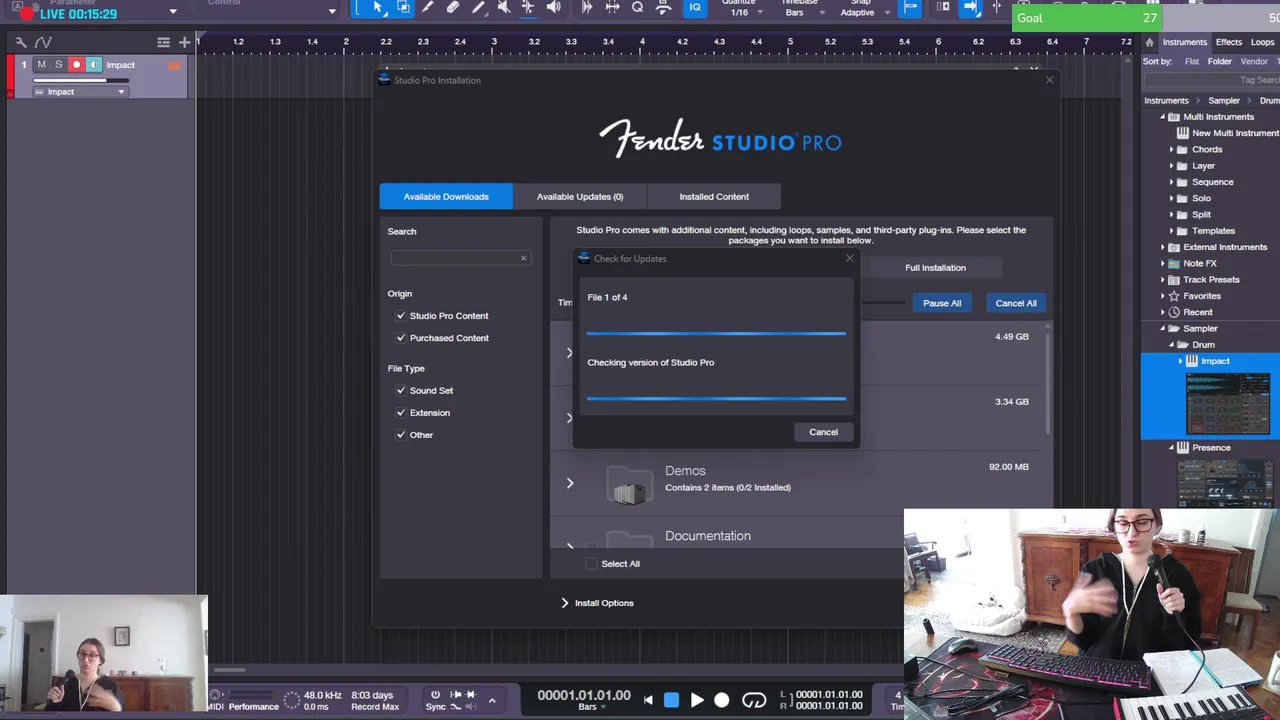Expand the Favorites node
The image size is (1280, 720).
pyautogui.click(x=1163, y=296)
